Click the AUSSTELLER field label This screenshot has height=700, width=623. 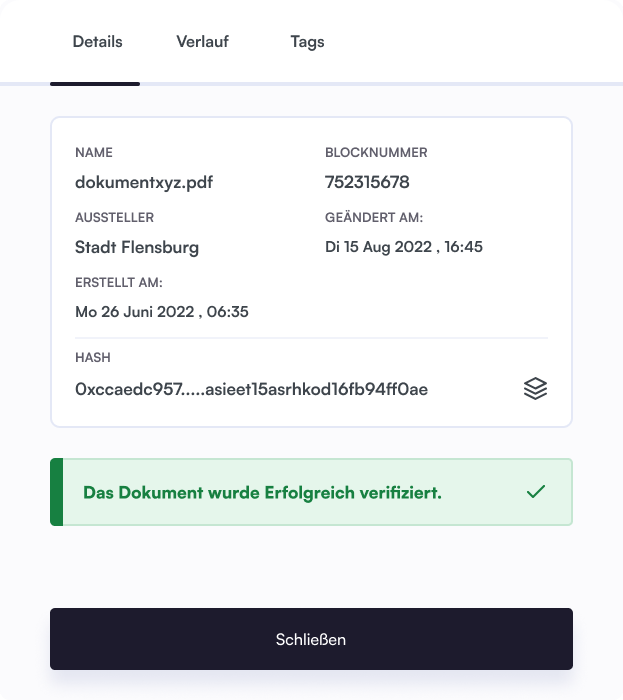(x=114, y=217)
